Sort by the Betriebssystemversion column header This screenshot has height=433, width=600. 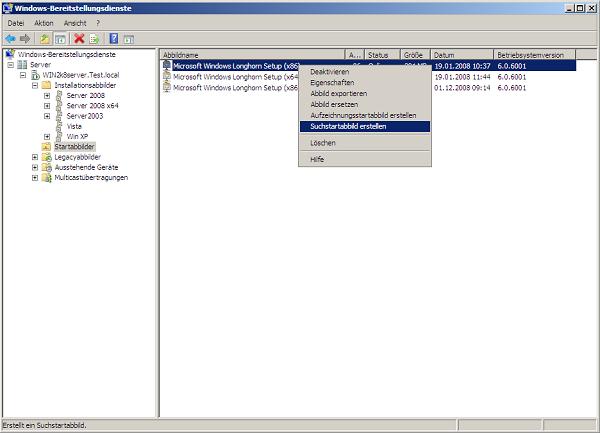[x=534, y=55]
